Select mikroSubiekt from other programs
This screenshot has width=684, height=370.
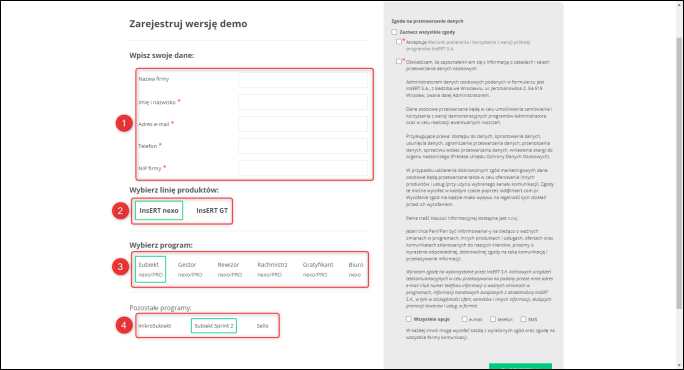[155, 326]
